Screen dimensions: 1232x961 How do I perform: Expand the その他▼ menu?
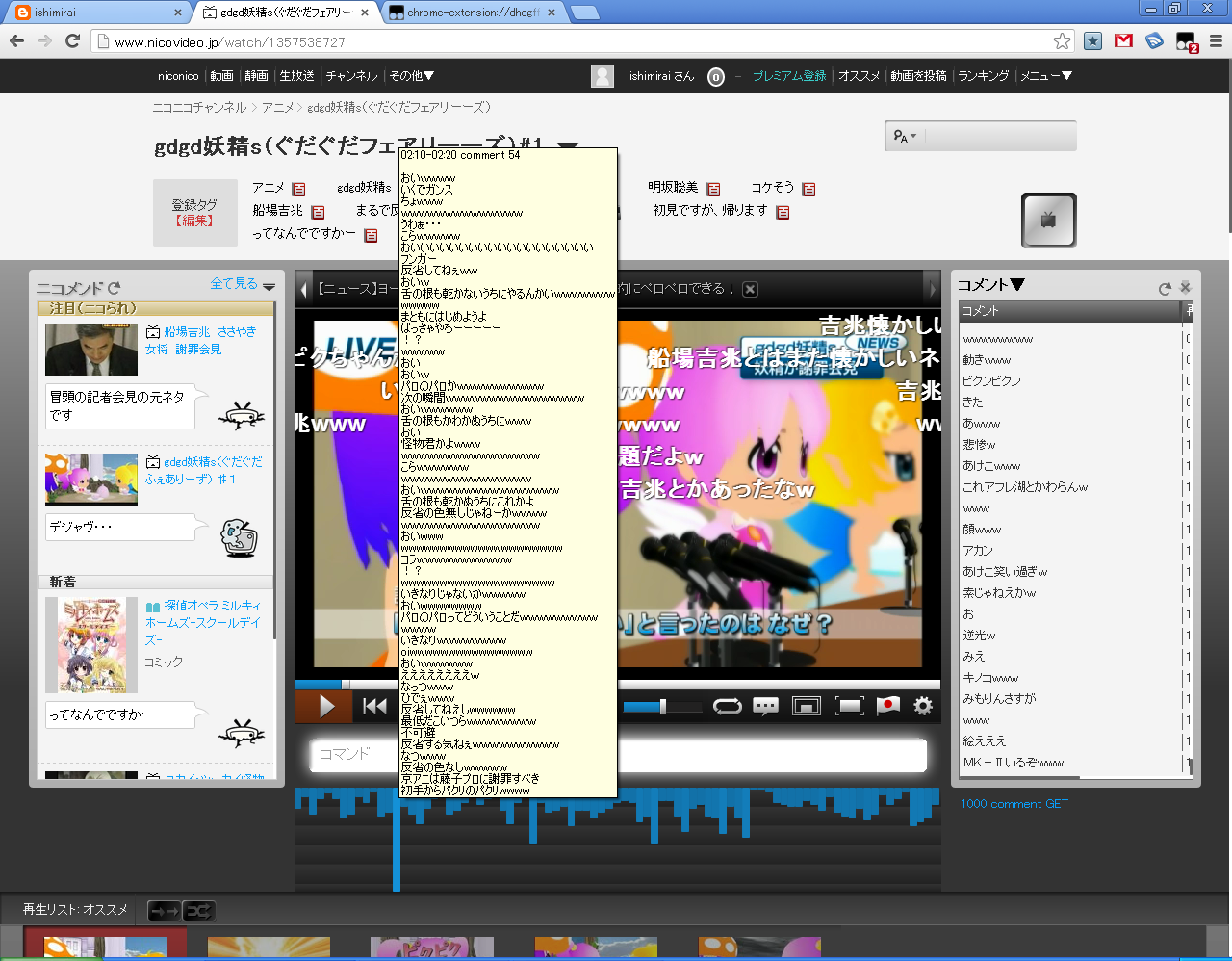[x=412, y=76]
